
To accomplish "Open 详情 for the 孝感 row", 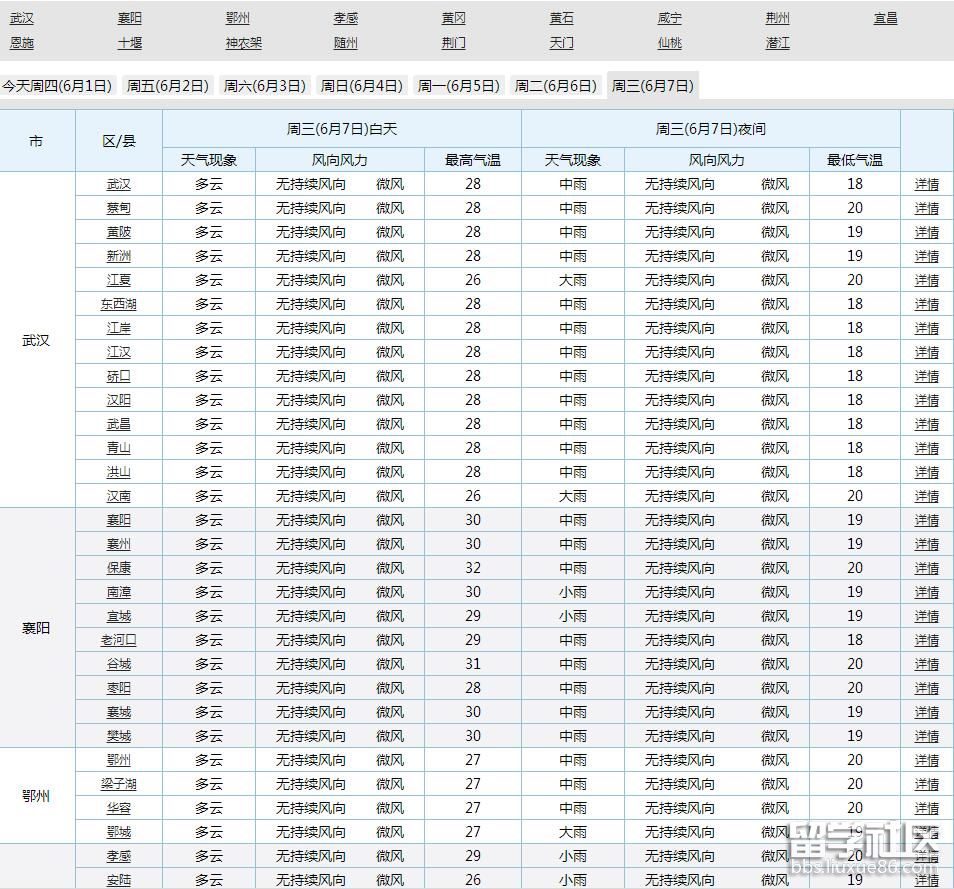I will point(926,856).
